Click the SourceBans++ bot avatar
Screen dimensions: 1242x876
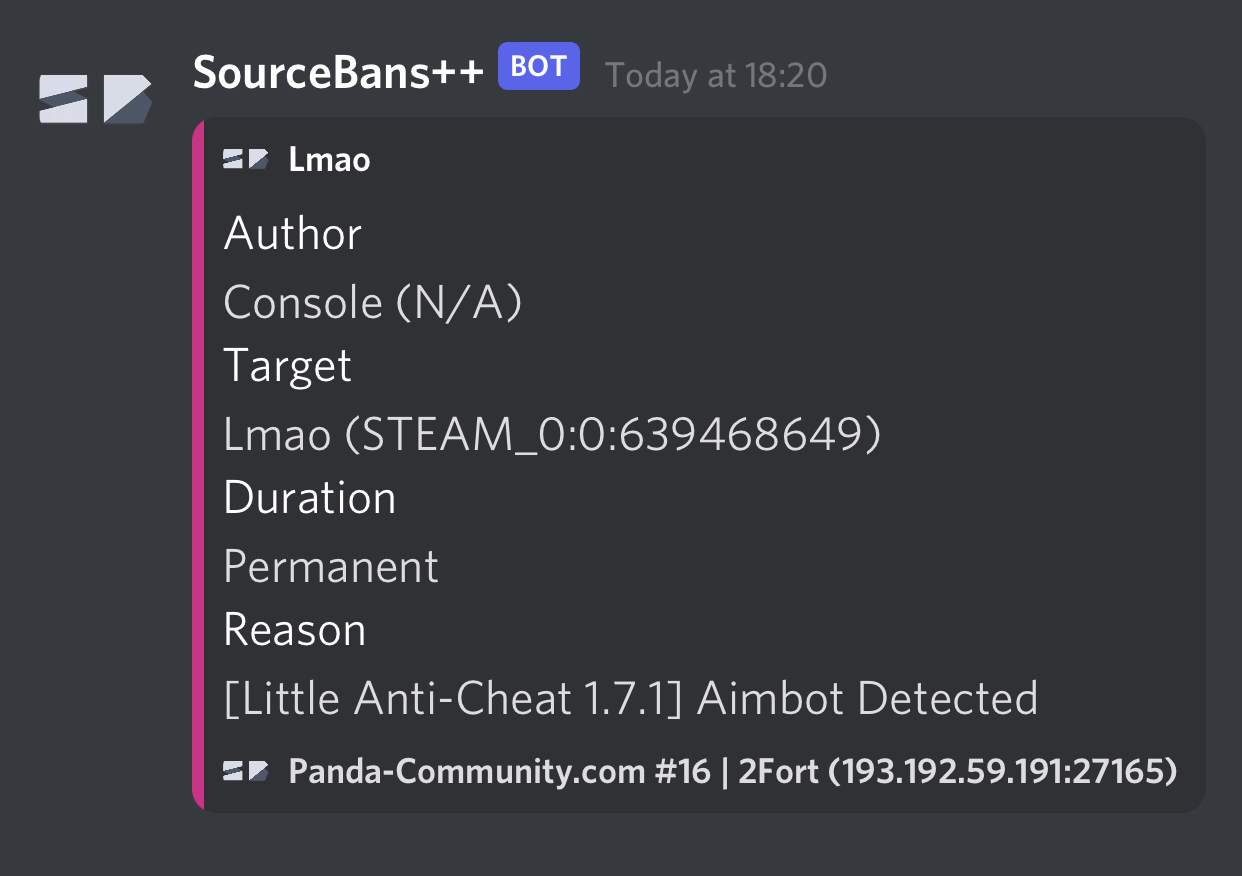pos(95,99)
